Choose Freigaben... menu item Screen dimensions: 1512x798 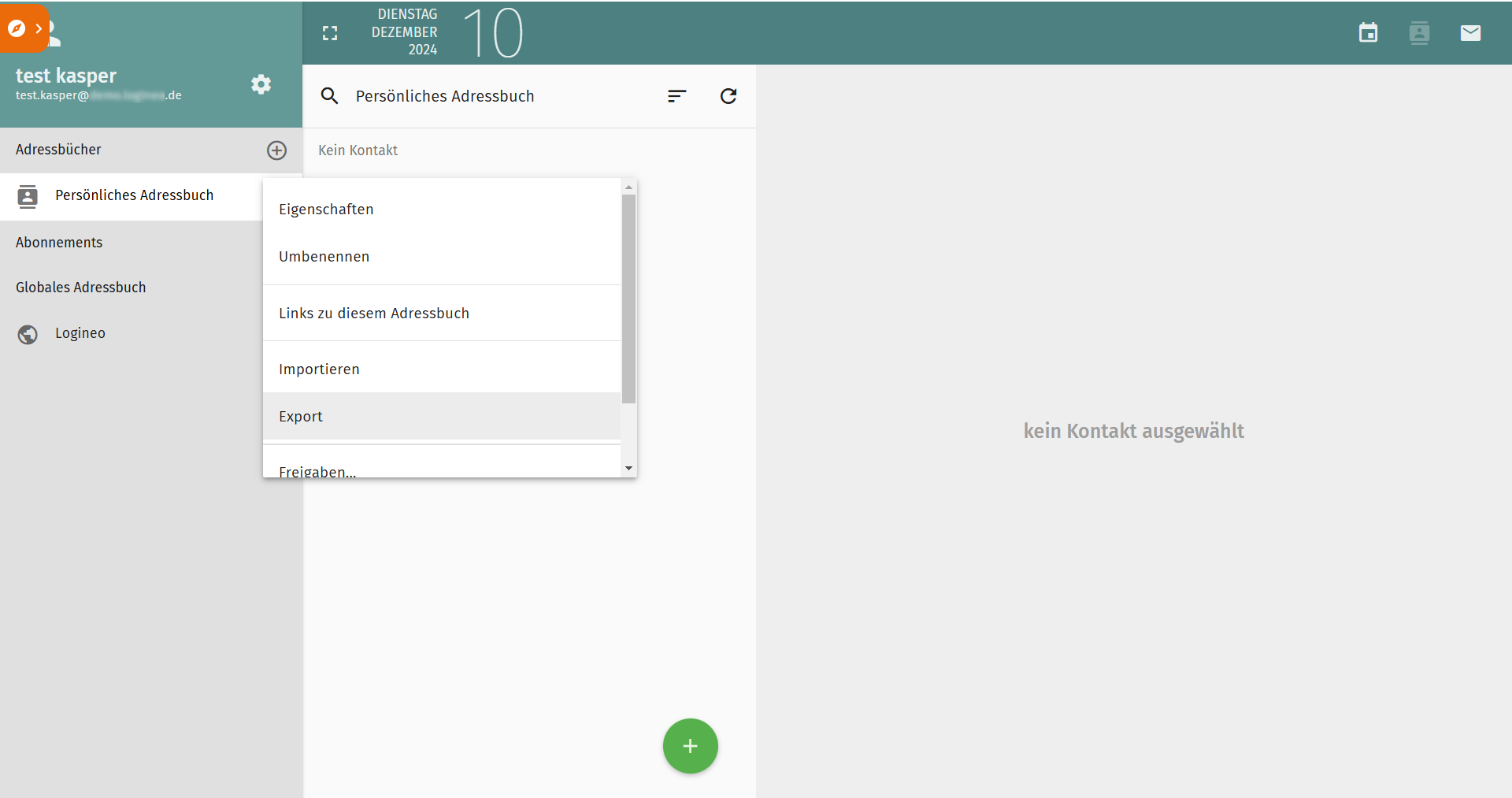[x=317, y=470]
